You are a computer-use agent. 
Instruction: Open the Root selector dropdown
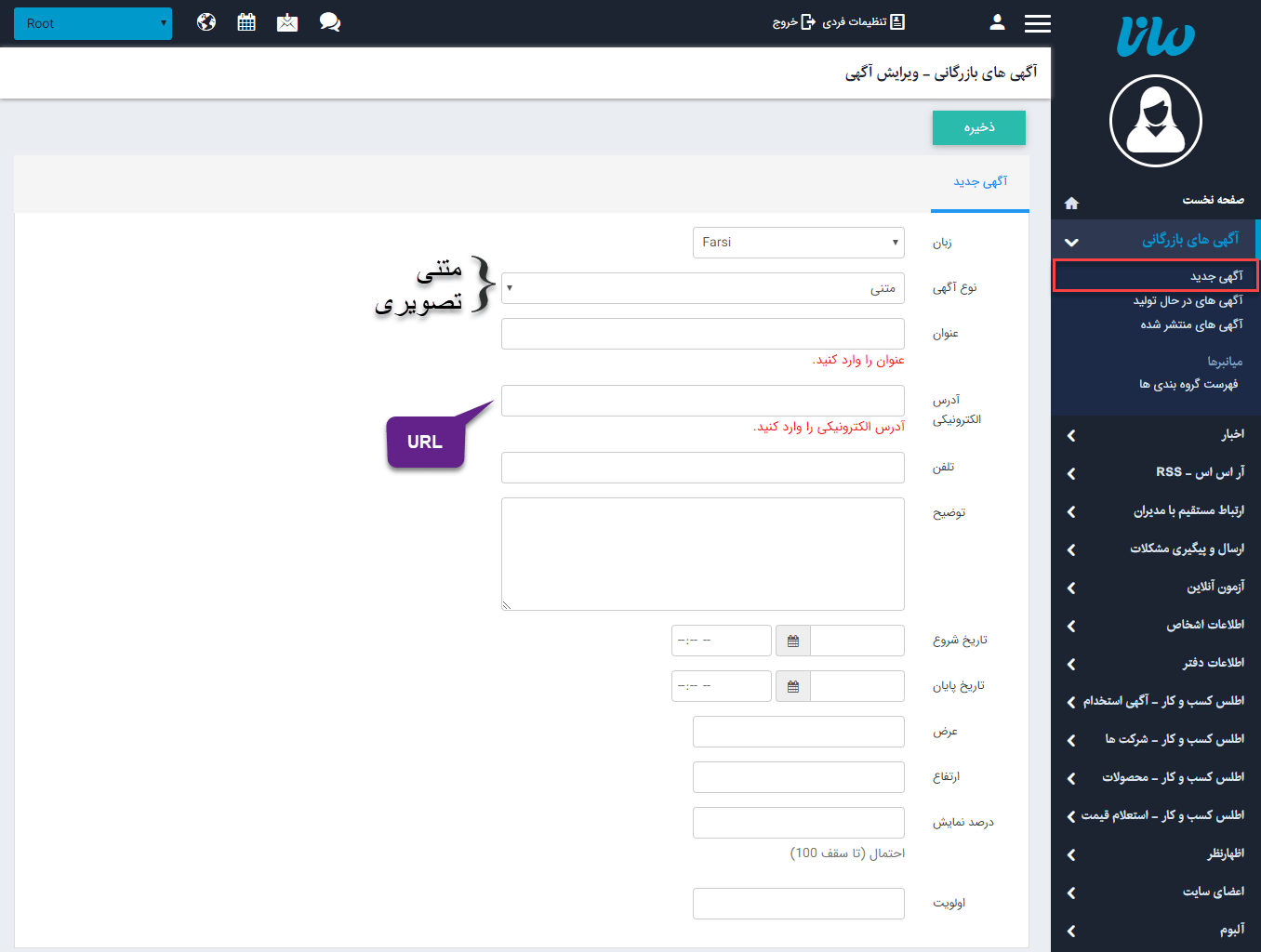coord(93,22)
